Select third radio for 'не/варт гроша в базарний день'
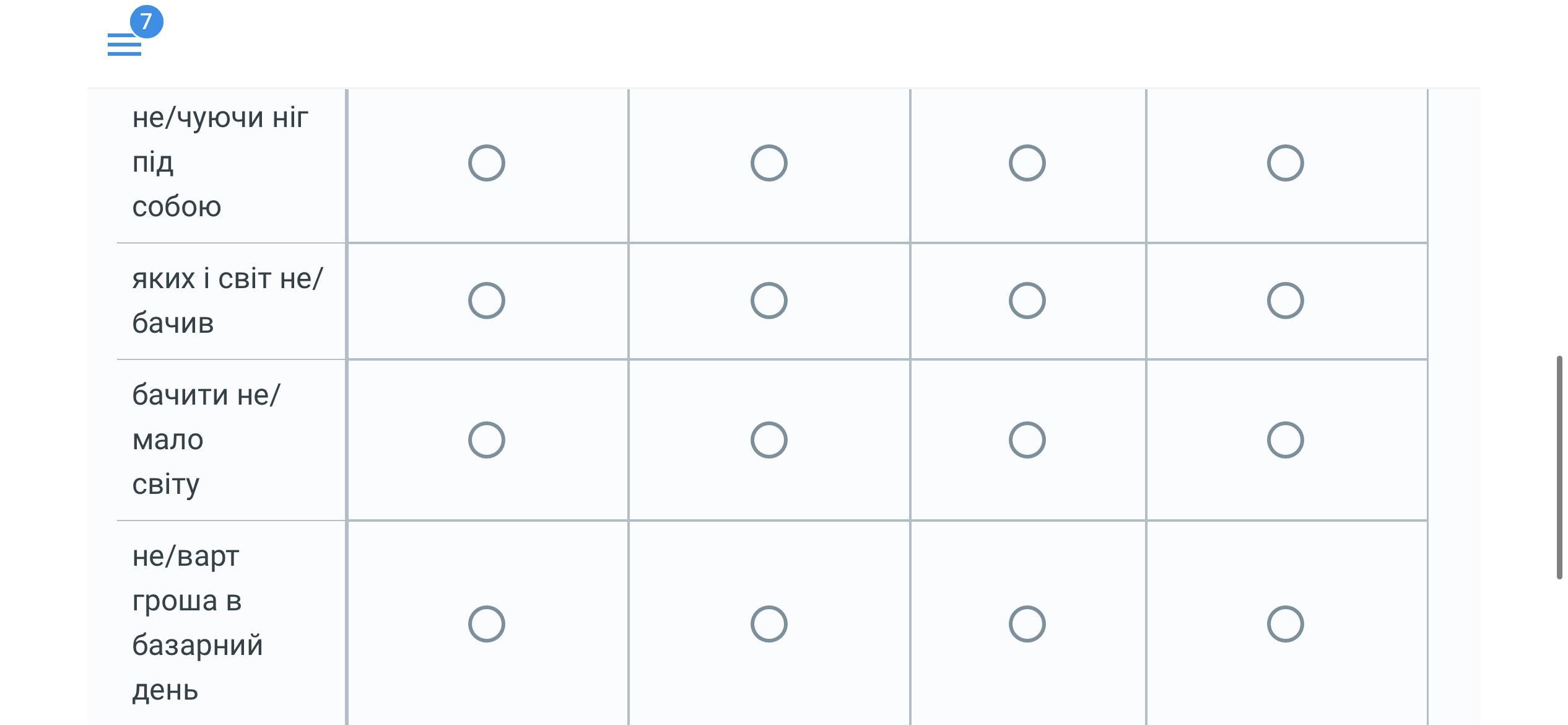This screenshot has height=725, width=1568. click(x=1027, y=624)
